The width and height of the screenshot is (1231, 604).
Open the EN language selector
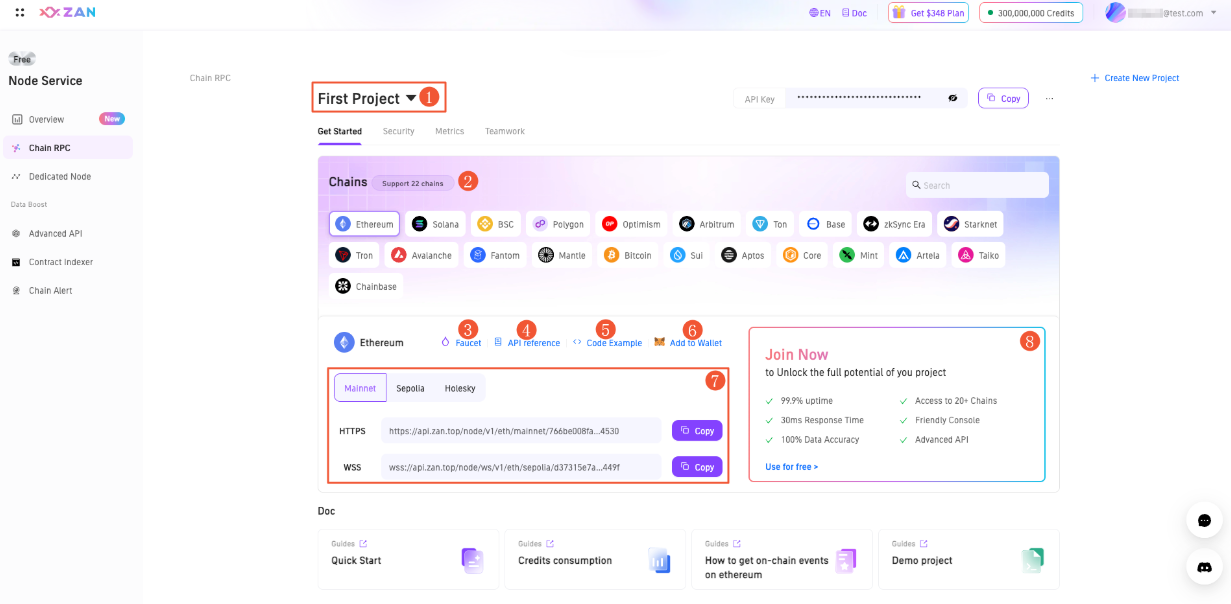(x=820, y=13)
